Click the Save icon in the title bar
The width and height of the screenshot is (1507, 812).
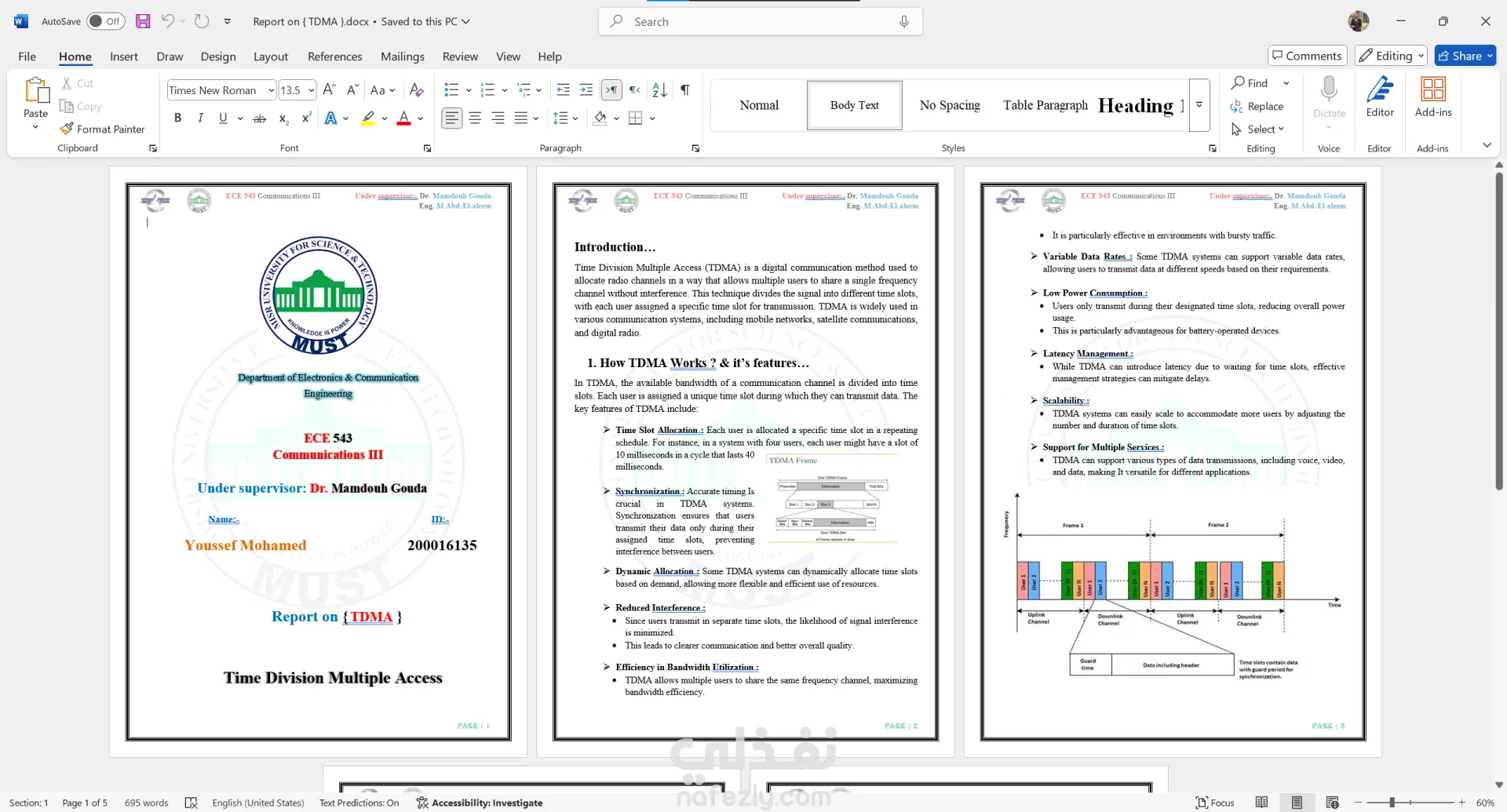(x=143, y=21)
